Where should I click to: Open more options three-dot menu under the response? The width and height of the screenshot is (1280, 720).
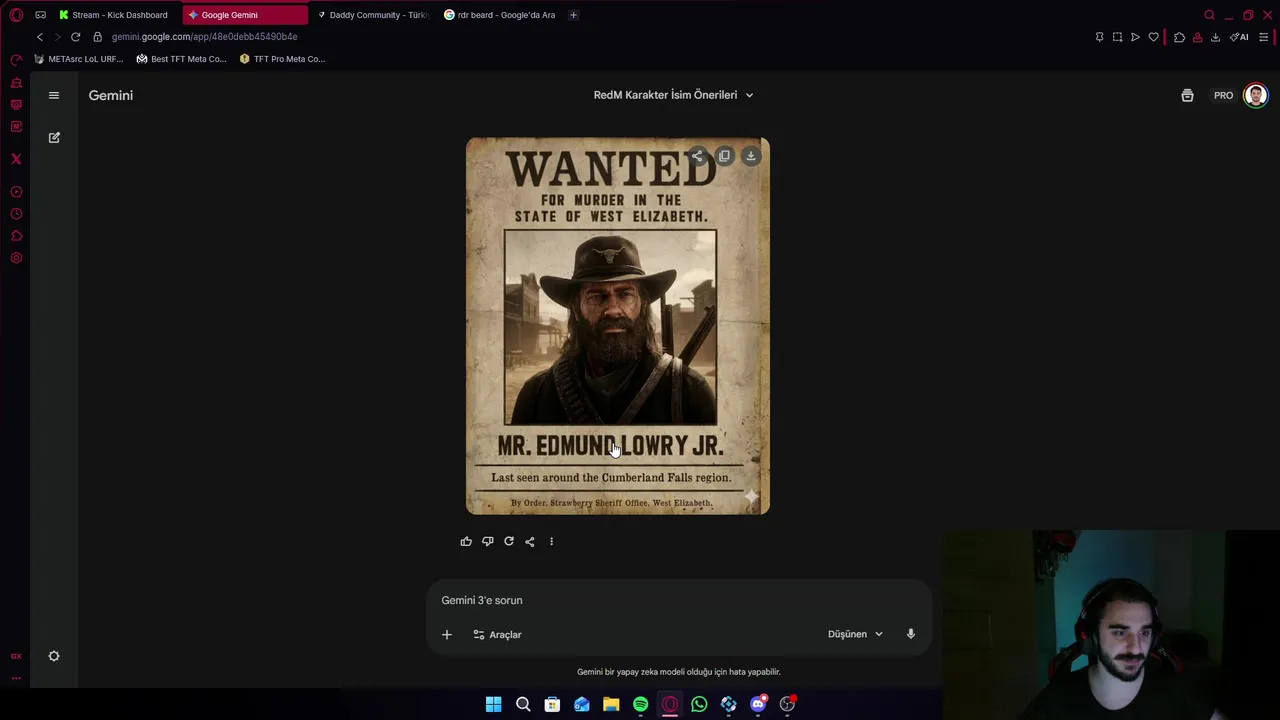click(551, 541)
